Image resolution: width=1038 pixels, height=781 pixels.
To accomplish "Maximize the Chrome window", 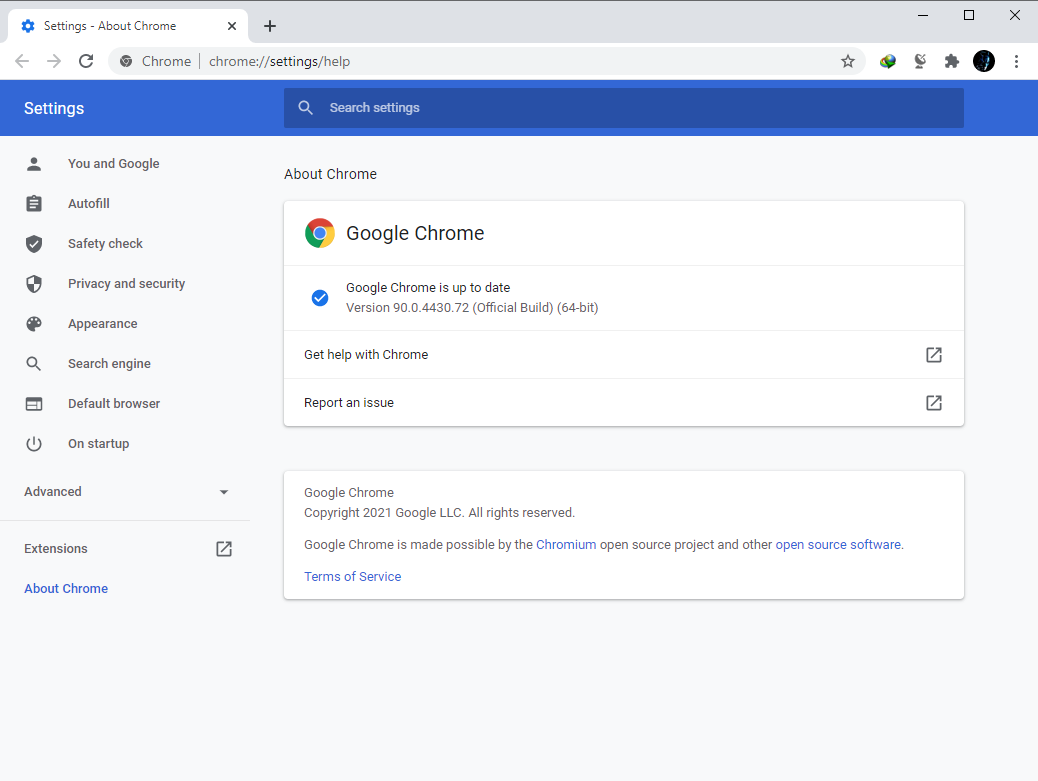I will [x=968, y=15].
